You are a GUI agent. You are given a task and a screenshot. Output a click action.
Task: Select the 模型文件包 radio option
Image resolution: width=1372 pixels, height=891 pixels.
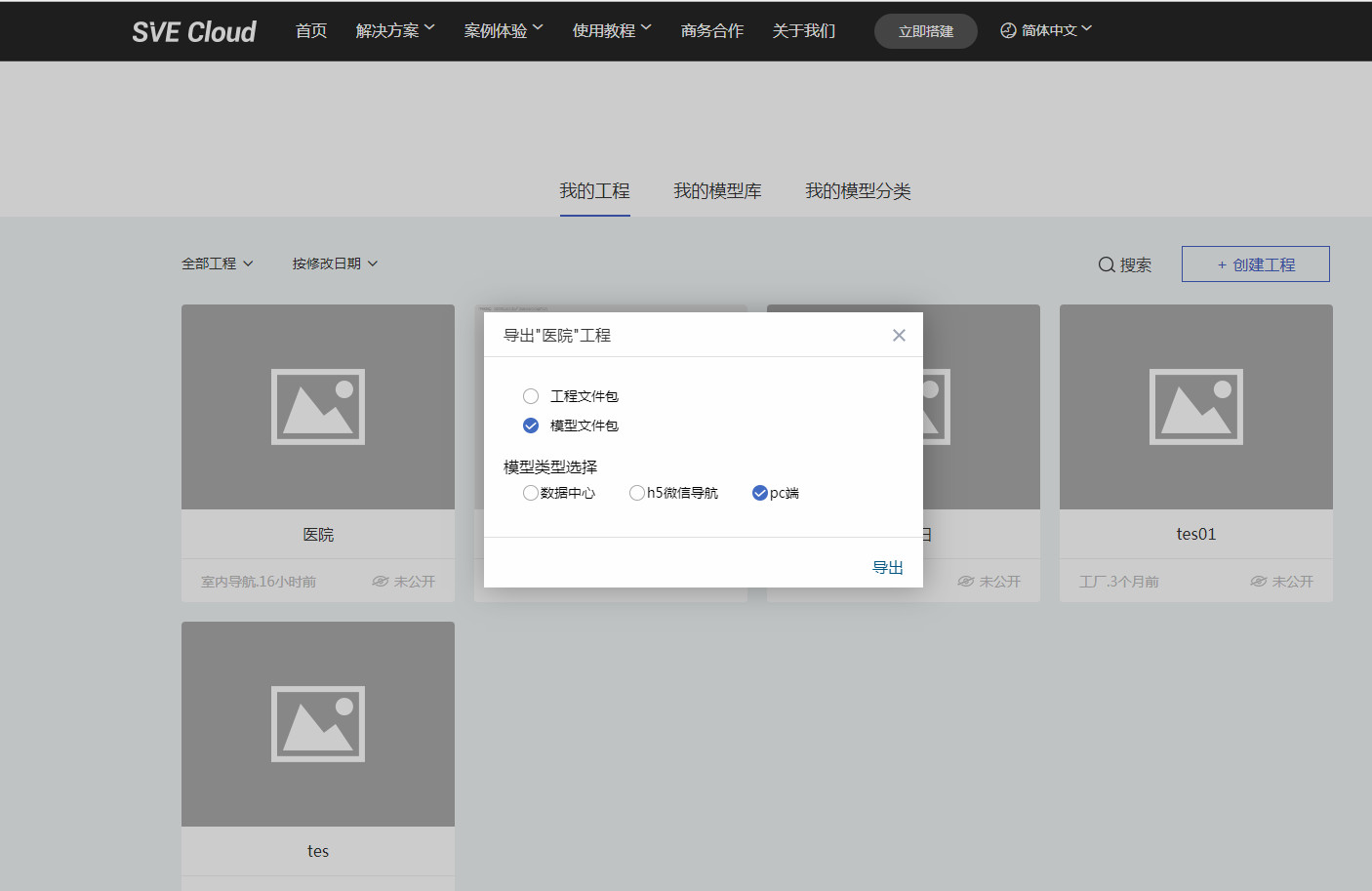[531, 425]
